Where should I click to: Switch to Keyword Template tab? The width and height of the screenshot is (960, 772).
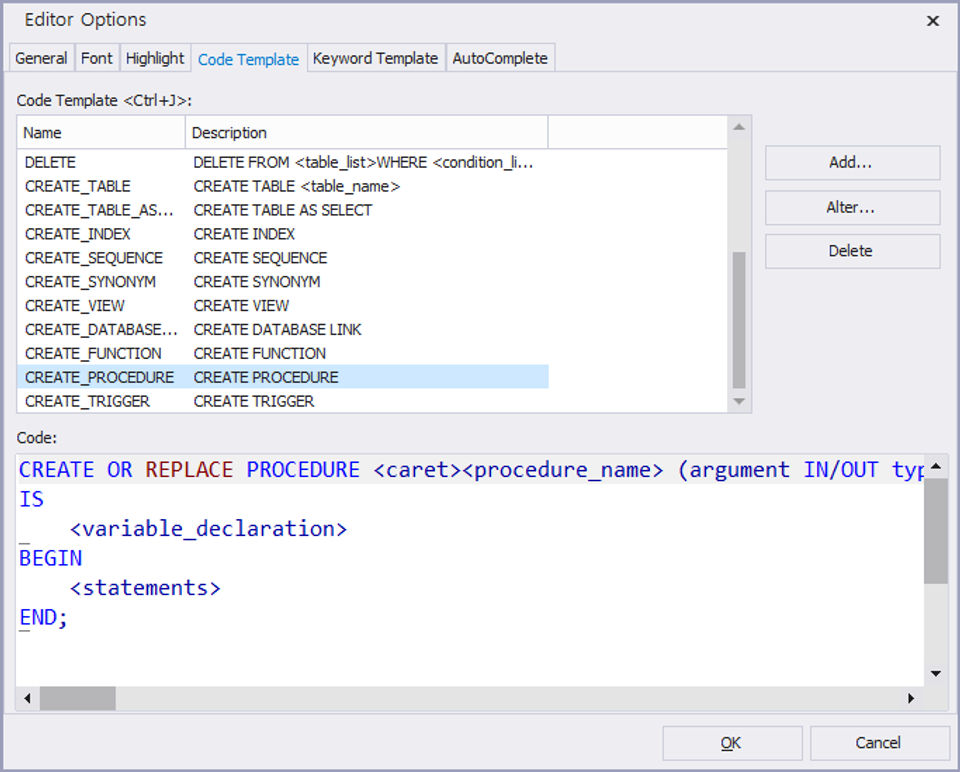pos(375,58)
